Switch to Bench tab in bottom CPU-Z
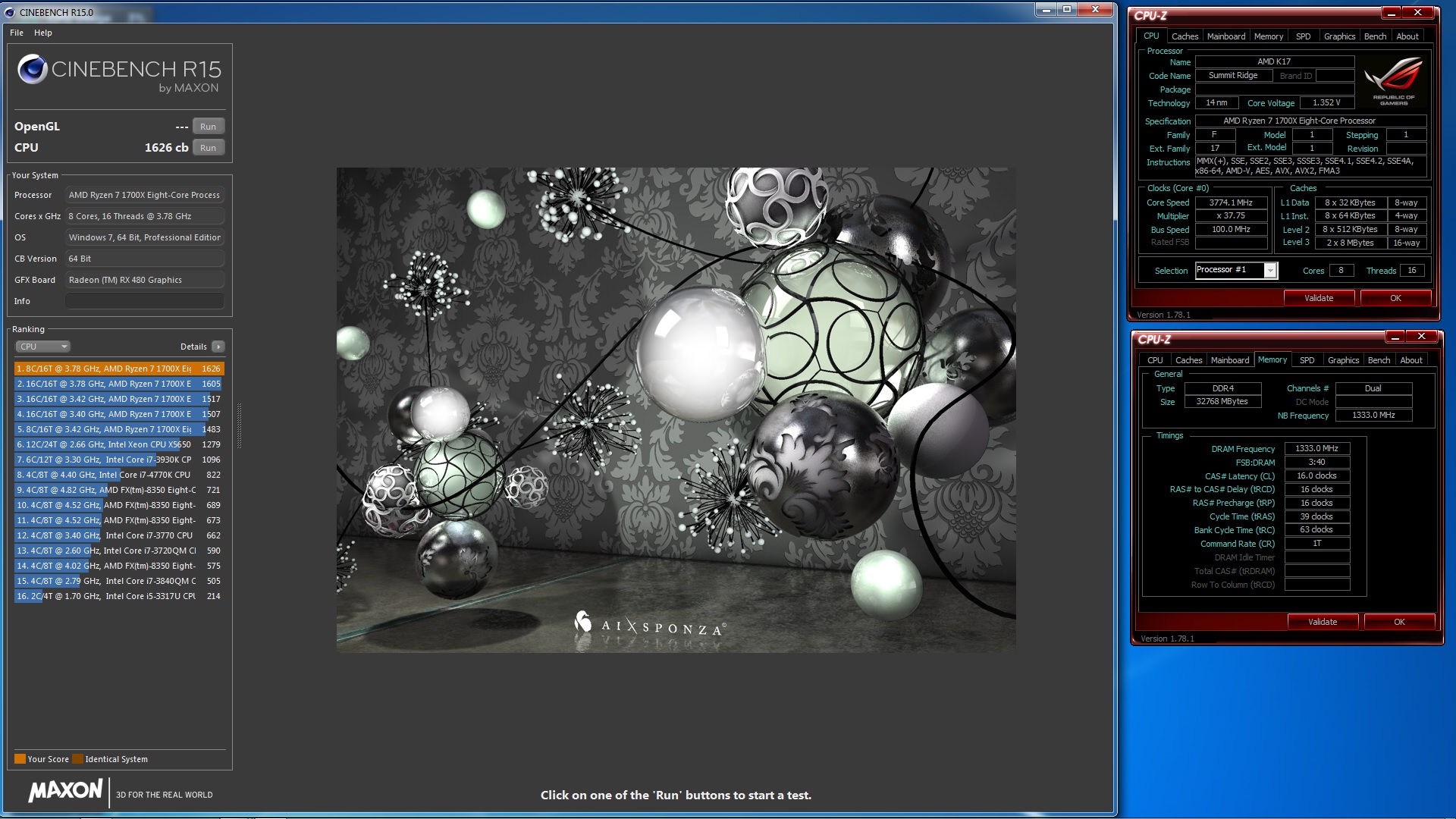This screenshot has height=819, width=1456. pos(1379,360)
